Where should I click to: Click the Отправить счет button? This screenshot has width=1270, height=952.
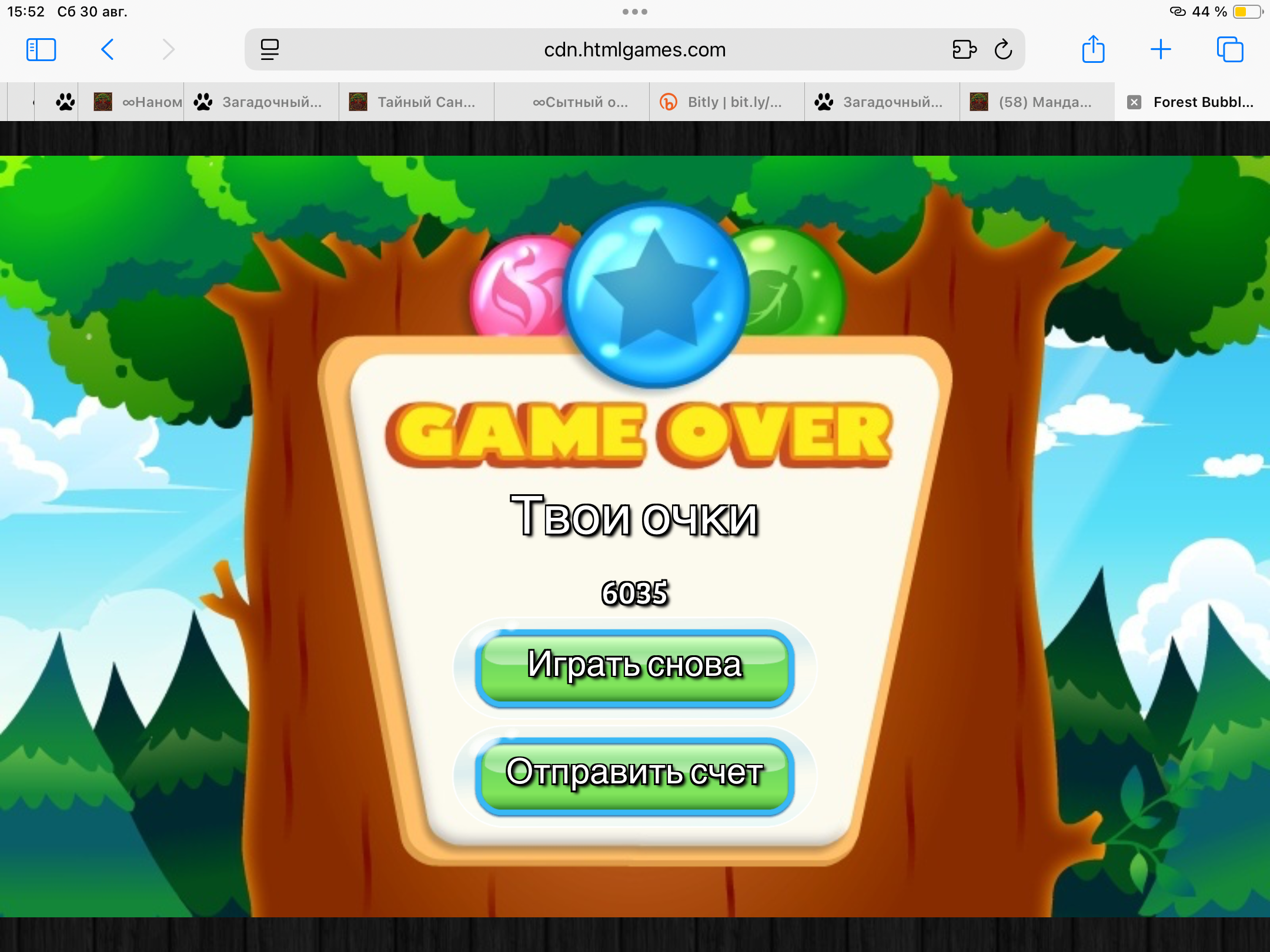click(635, 776)
